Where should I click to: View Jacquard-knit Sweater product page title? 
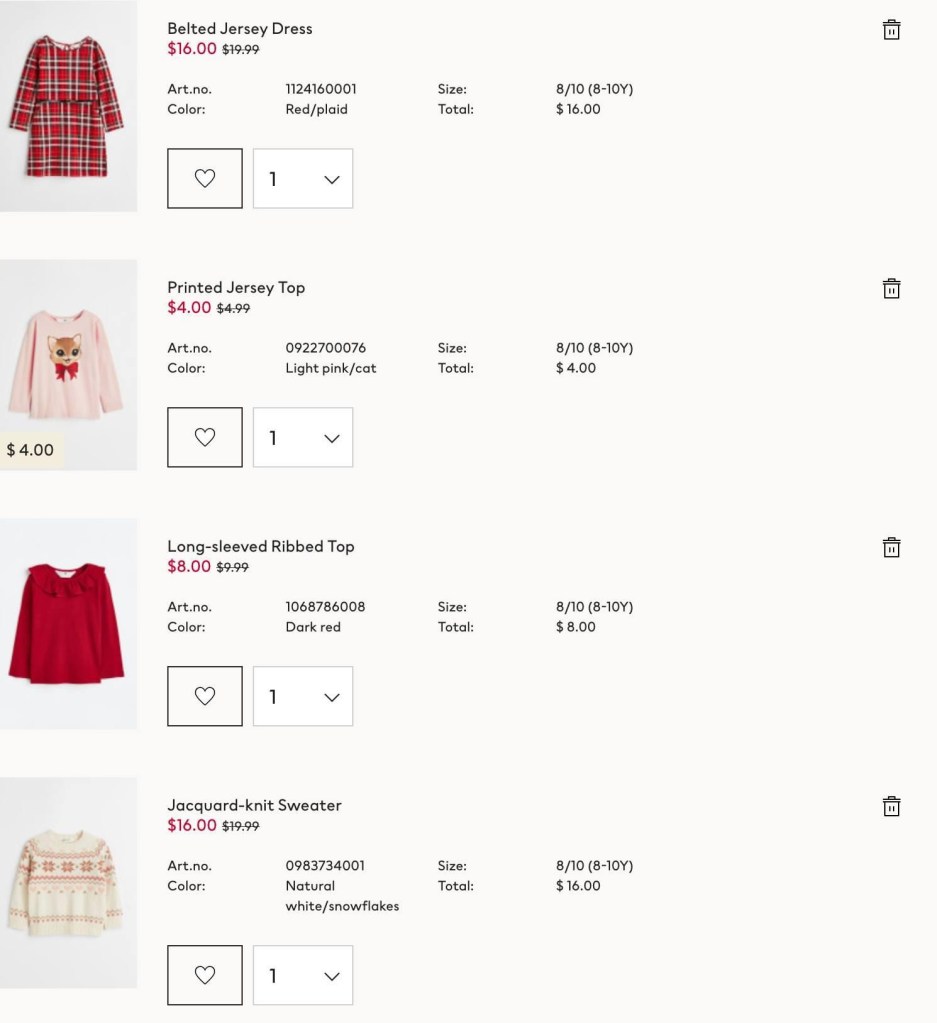[x=254, y=805]
